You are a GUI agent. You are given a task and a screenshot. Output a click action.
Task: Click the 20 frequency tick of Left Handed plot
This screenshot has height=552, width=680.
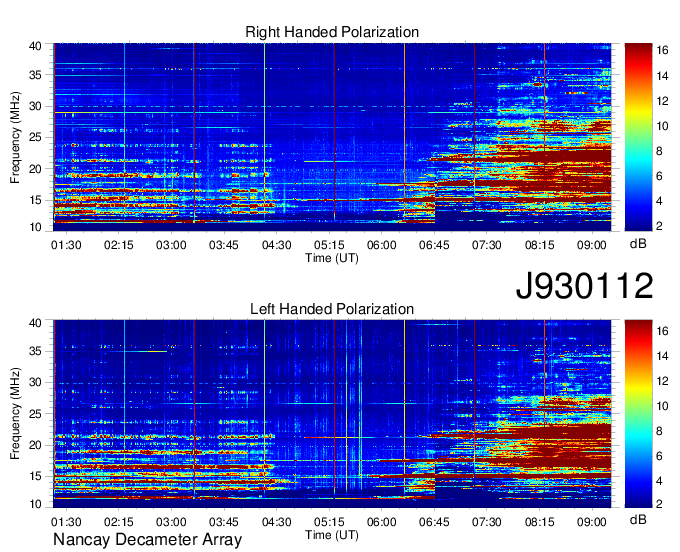pyautogui.click(x=35, y=445)
